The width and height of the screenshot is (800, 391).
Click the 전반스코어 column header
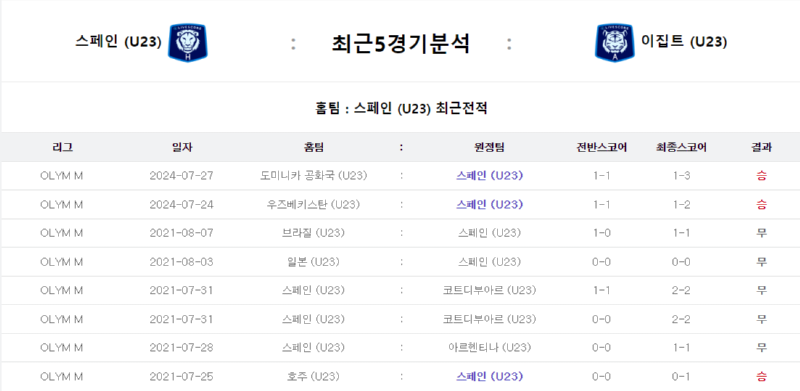click(x=602, y=148)
